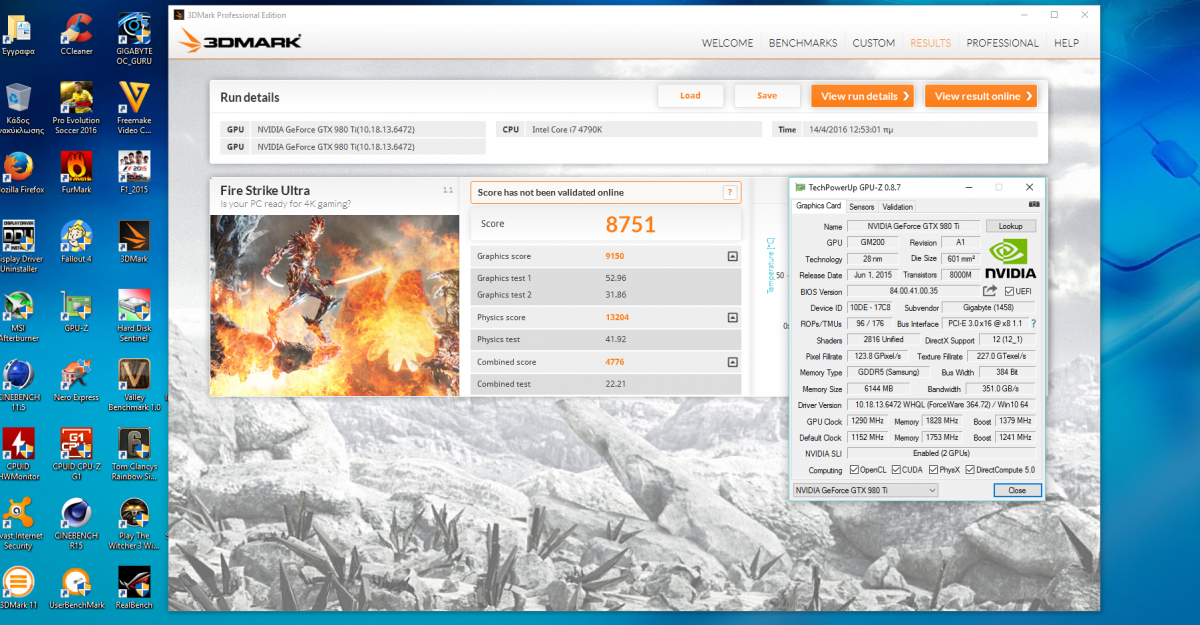Switch to the CUSTOM section
1200x625 pixels.
coord(873,43)
